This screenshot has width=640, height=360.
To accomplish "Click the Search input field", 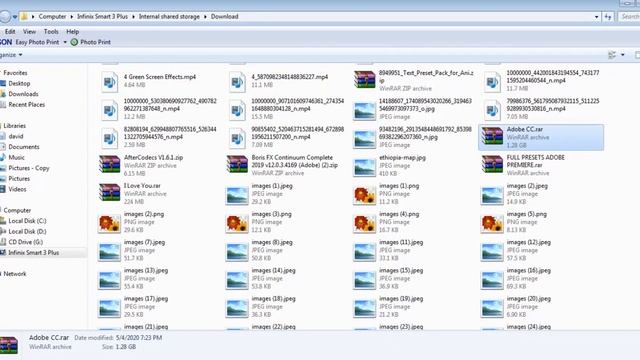I will click(629, 17).
